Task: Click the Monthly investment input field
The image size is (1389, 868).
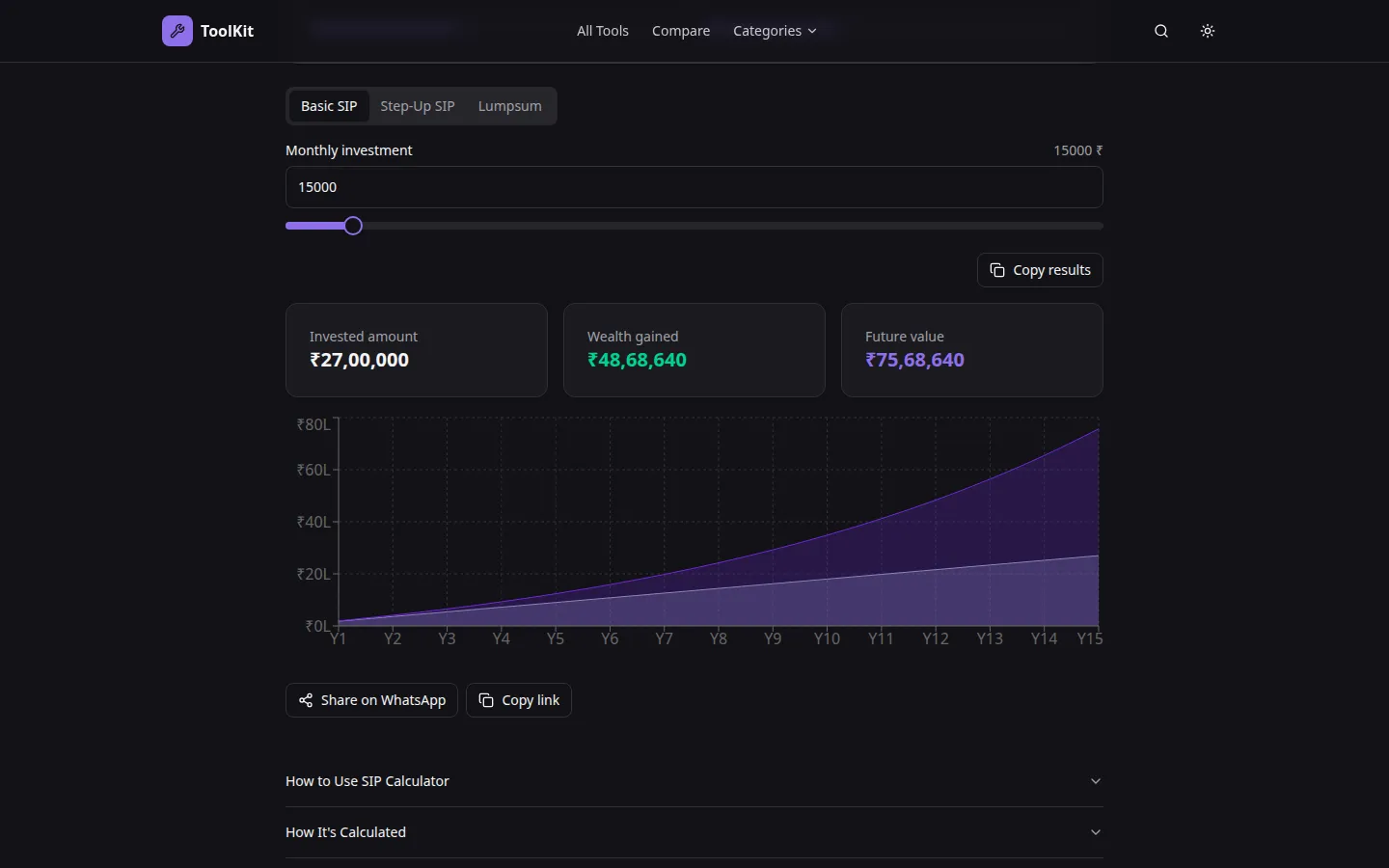Action: (694, 187)
